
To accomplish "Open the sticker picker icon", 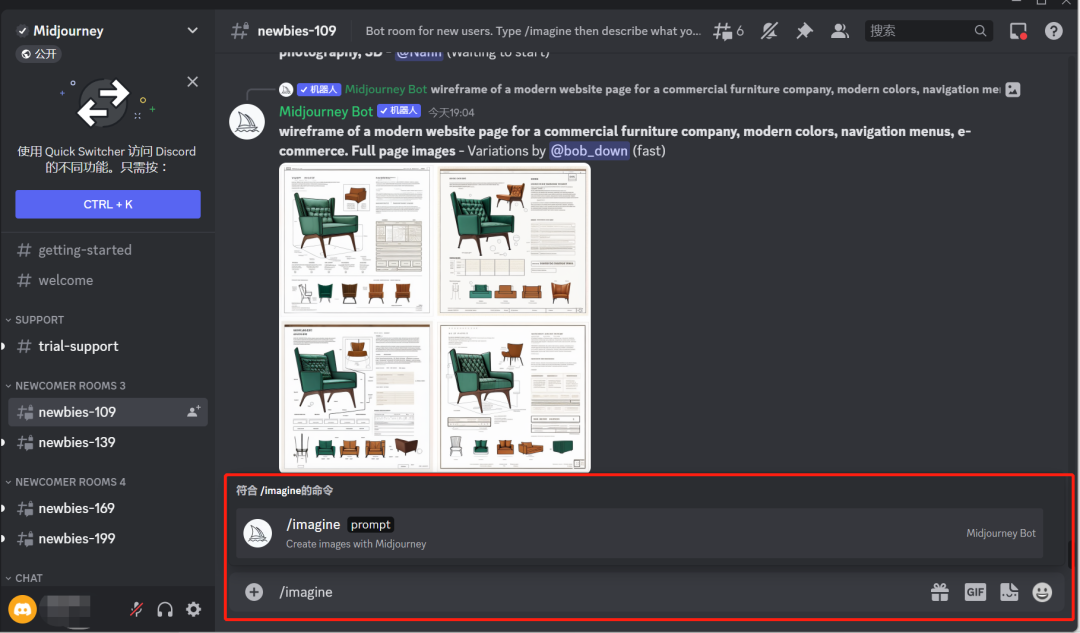I will pyautogui.click(x=1009, y=592).
